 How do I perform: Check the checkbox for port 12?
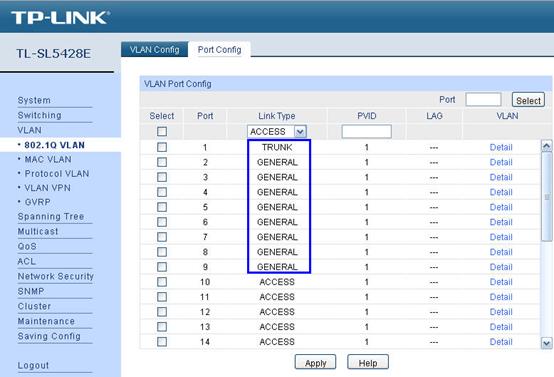[162, 312]
